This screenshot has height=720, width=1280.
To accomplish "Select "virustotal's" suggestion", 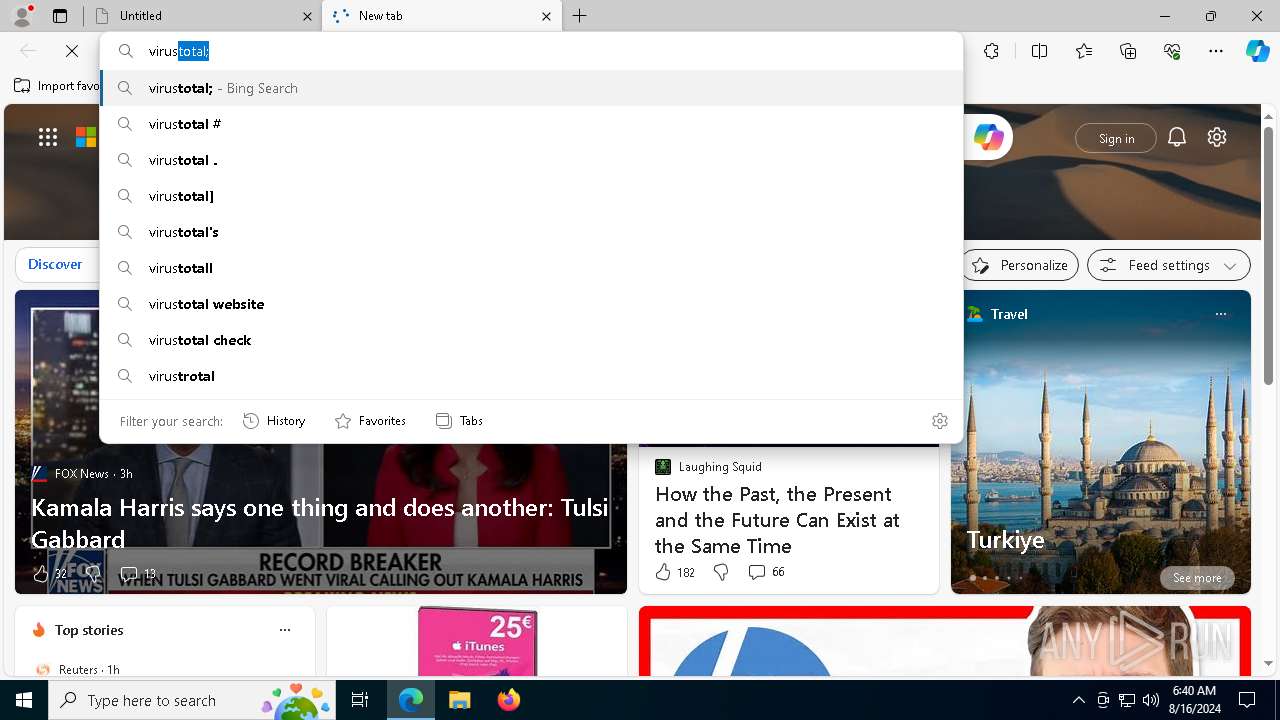I will 531,232.
